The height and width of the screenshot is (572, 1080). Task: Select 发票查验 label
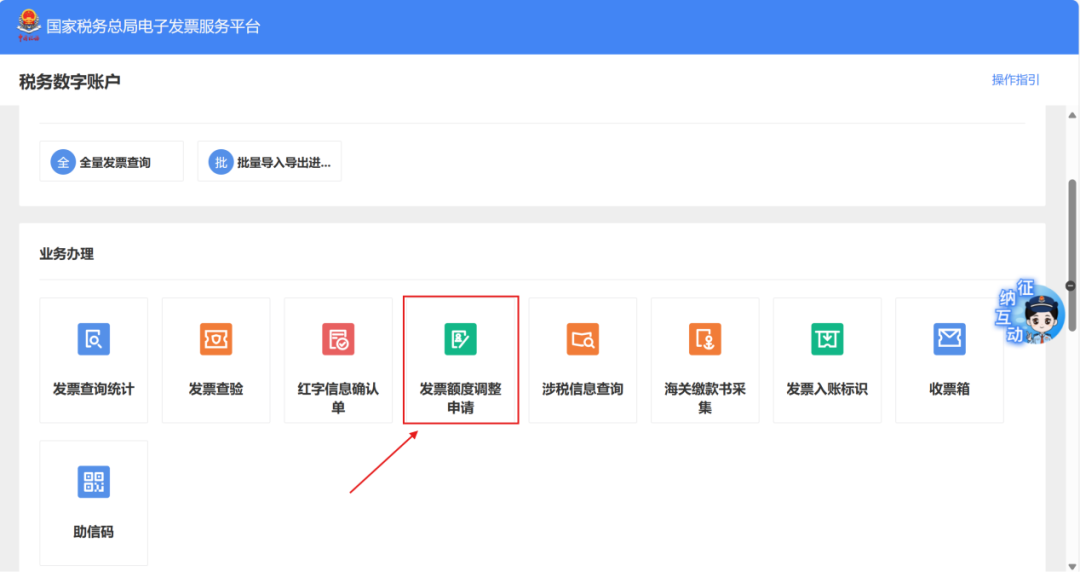(216, 389)
